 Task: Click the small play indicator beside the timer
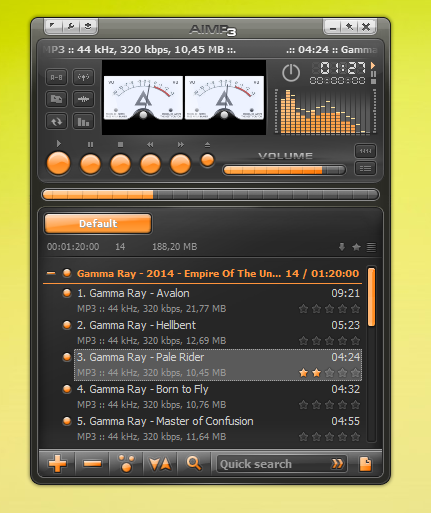(x=373, y=65)
